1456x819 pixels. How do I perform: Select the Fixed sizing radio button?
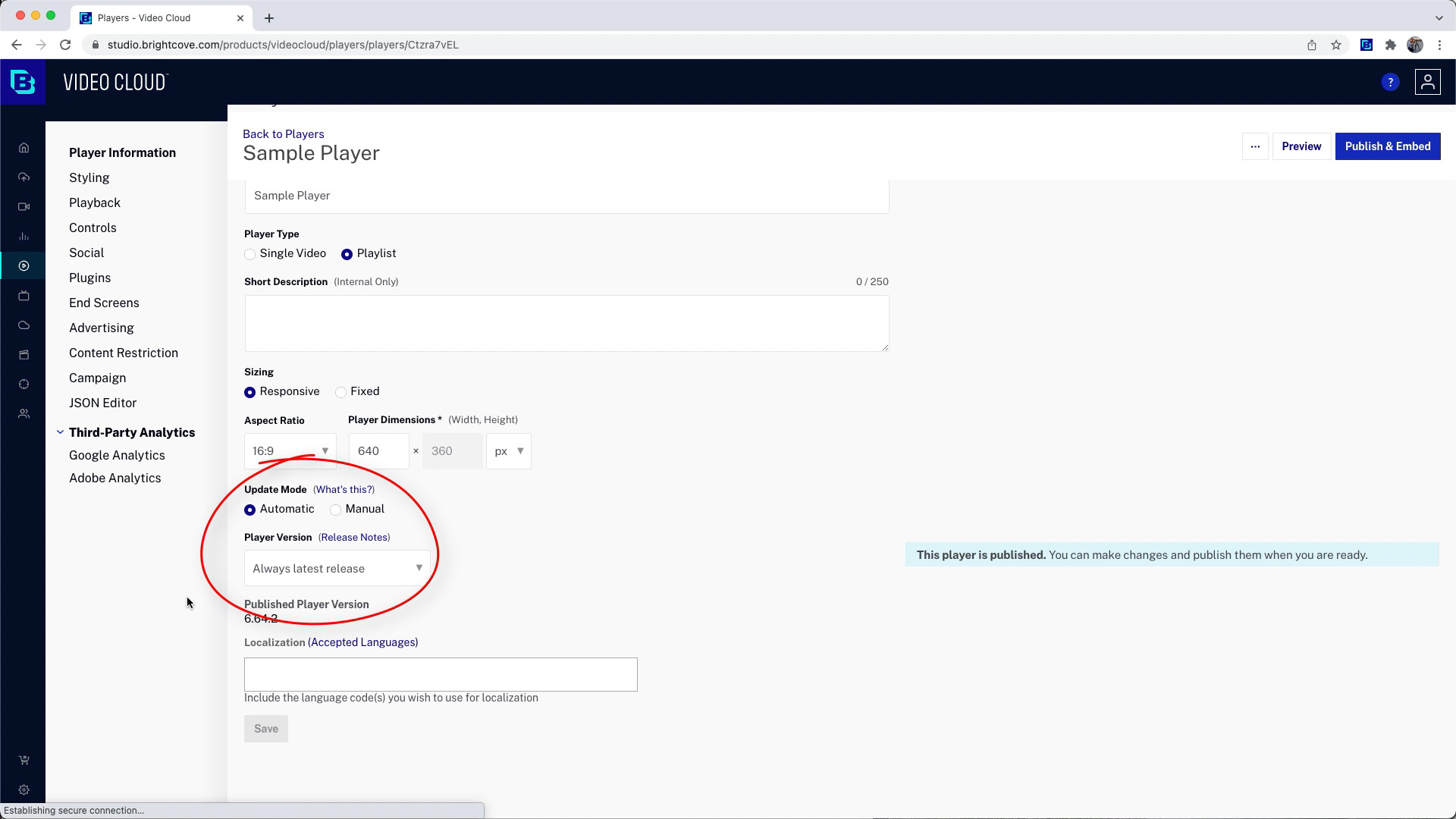pyautogui.click(x=340, y=391)
